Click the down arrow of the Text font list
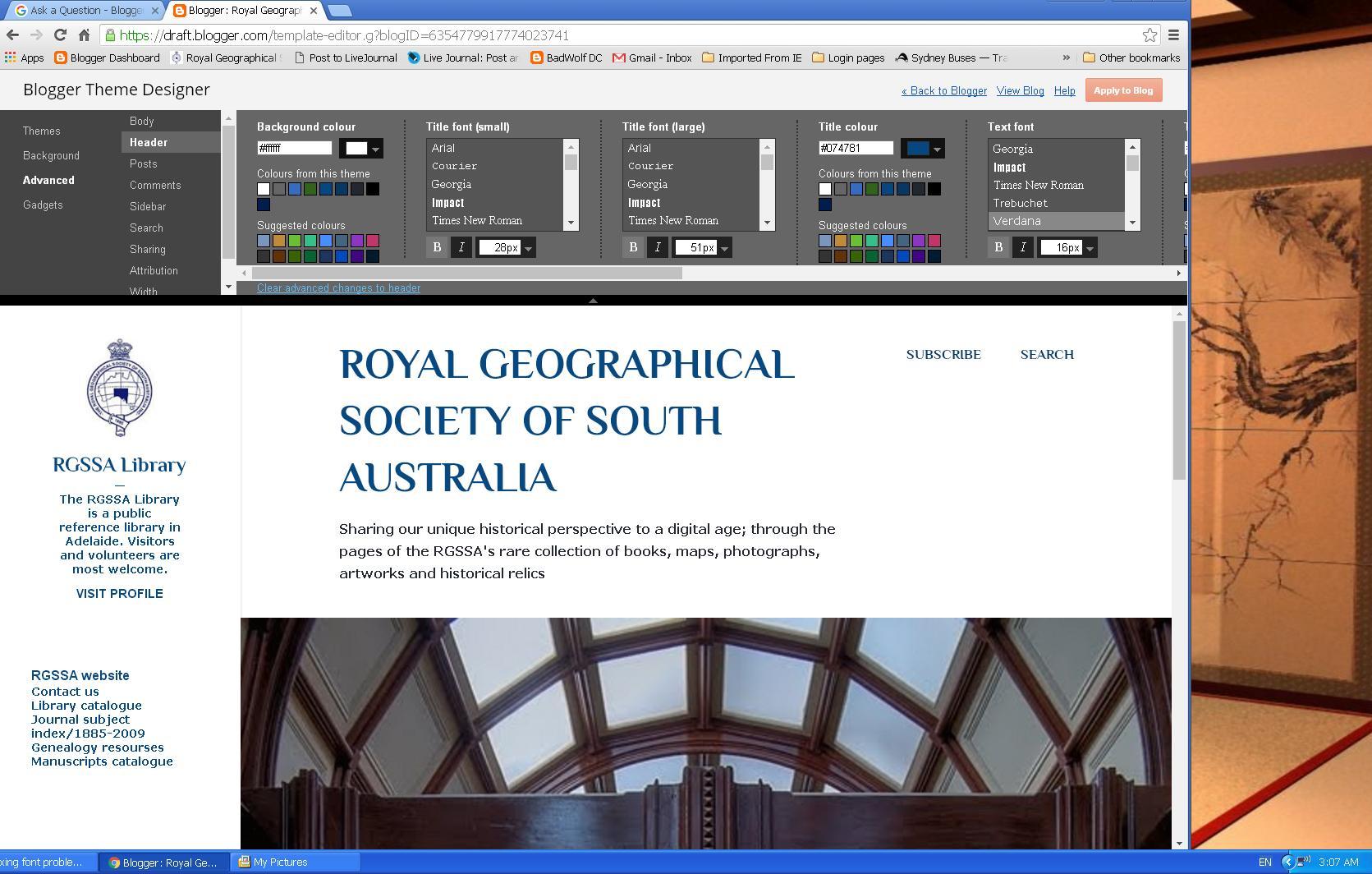This screenshot has height=874, width=1372. (x=1132, y=223)
